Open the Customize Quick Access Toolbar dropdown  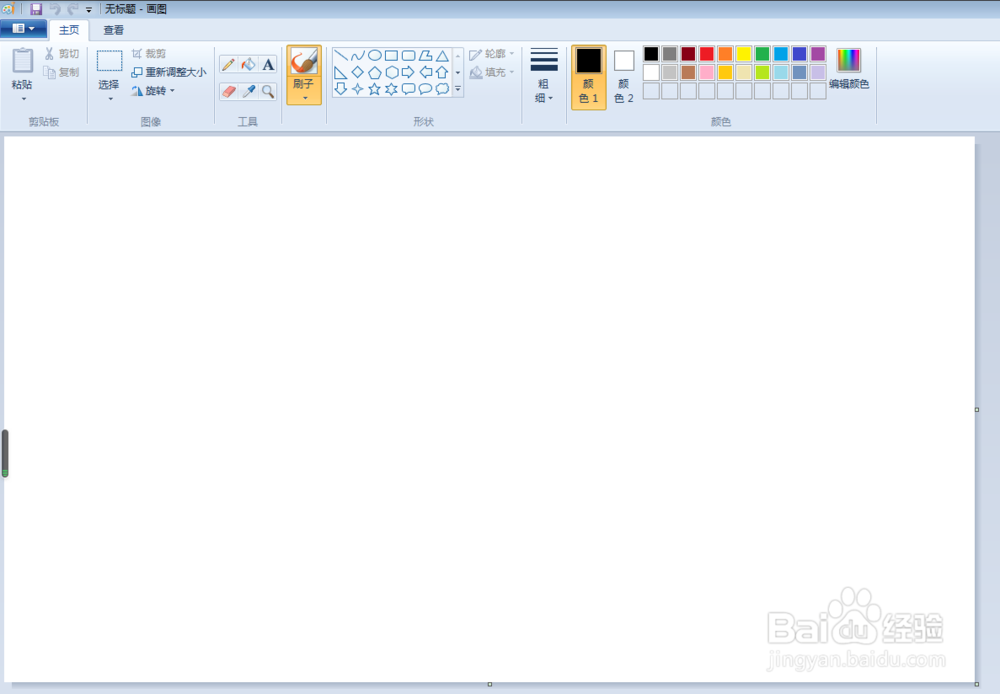pos(89,10)
